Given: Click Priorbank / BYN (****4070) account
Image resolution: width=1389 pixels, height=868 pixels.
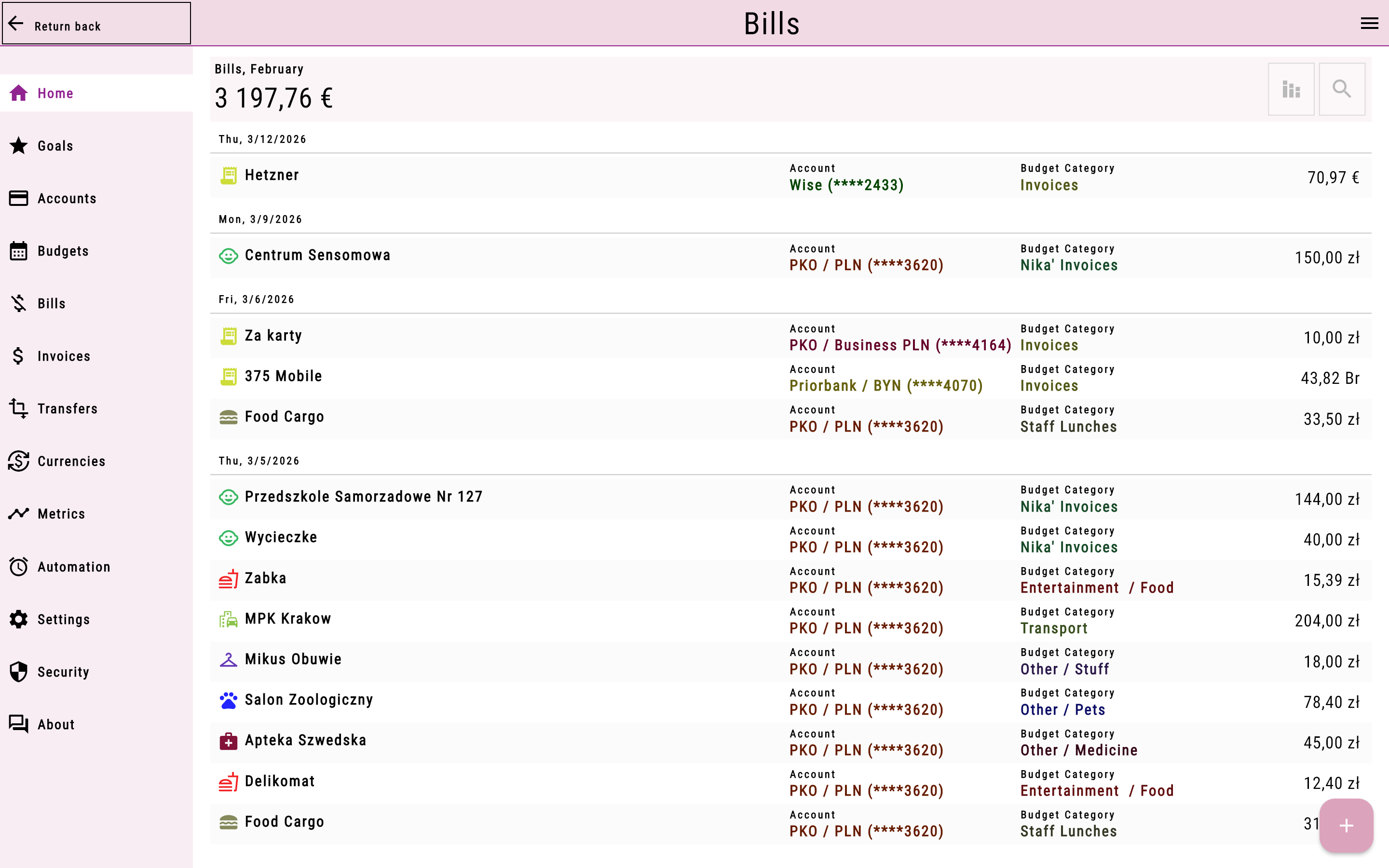Looking at the screenshot, I should pos(886,386).
